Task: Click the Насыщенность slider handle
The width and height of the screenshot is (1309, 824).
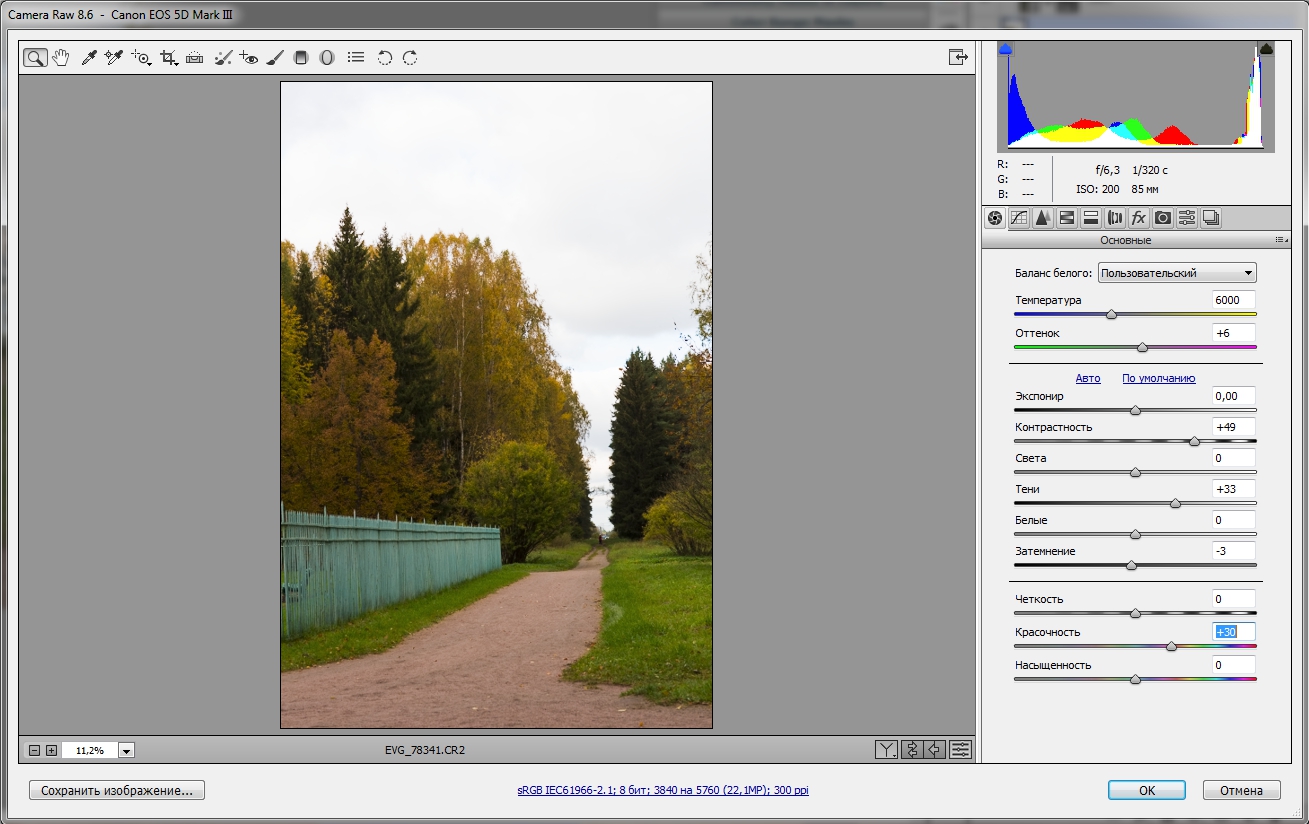Action: point(1135,679)
